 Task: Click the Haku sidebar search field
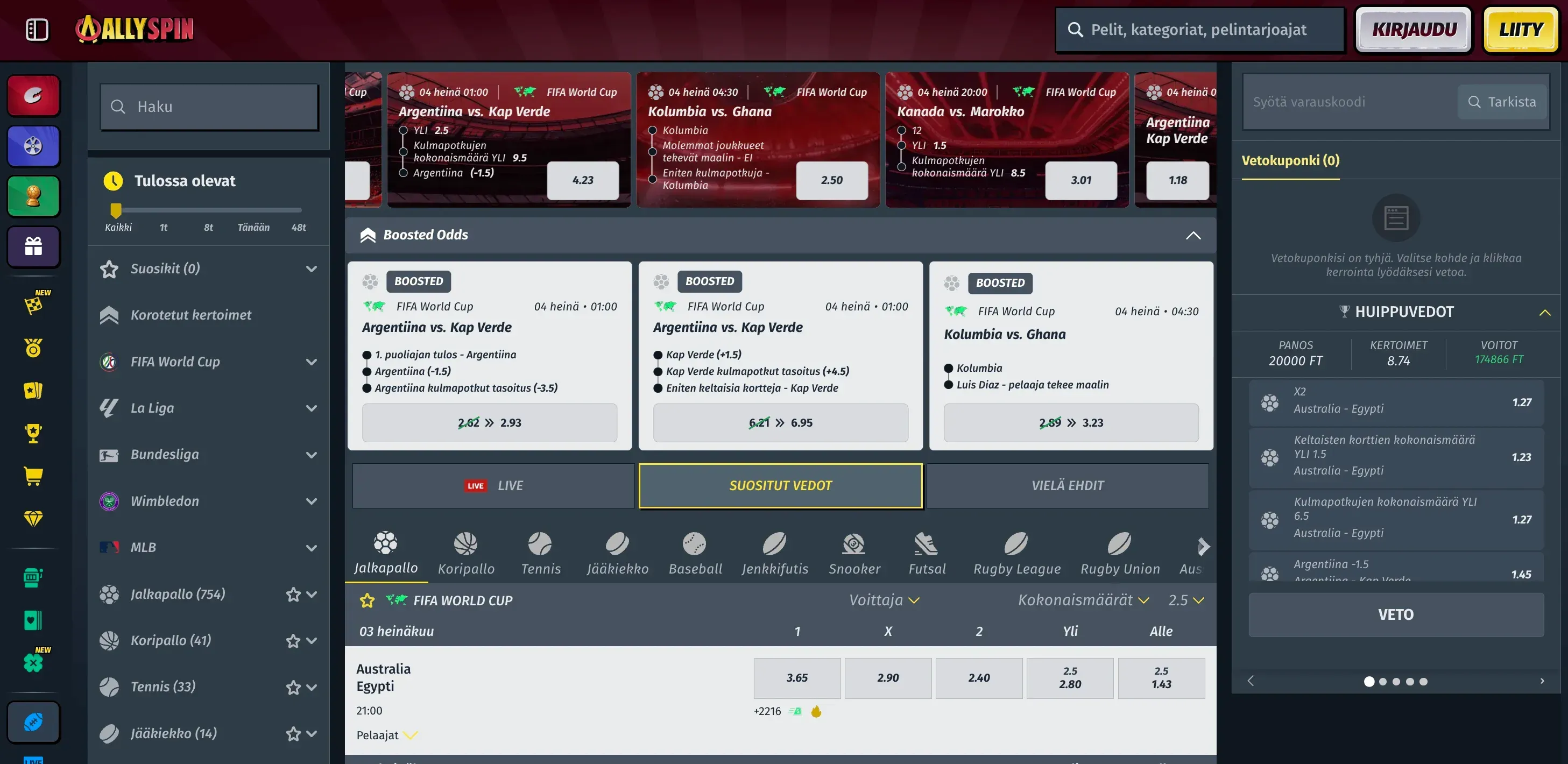(209, 107)
